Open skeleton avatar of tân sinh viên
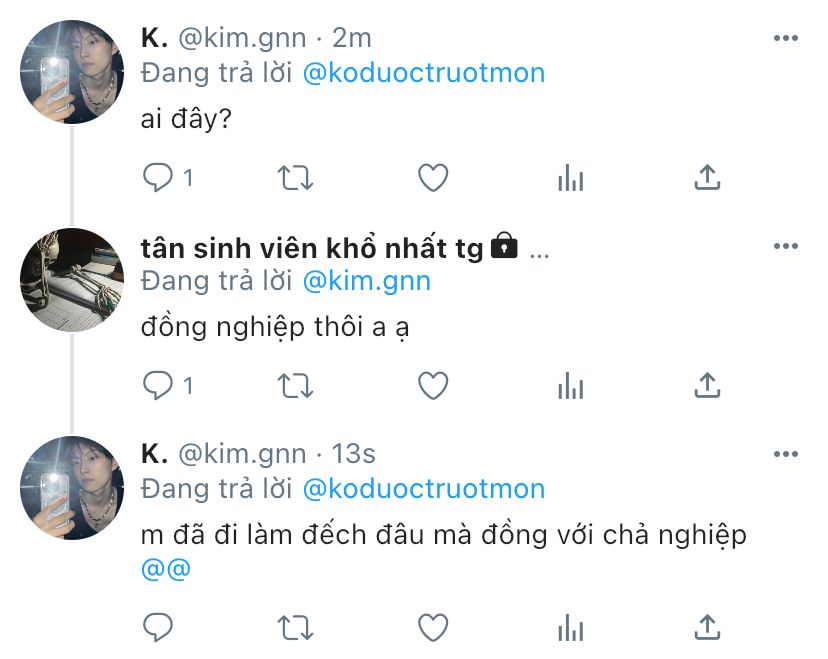Viewport: 828px width, 659px height. point(72,280)
